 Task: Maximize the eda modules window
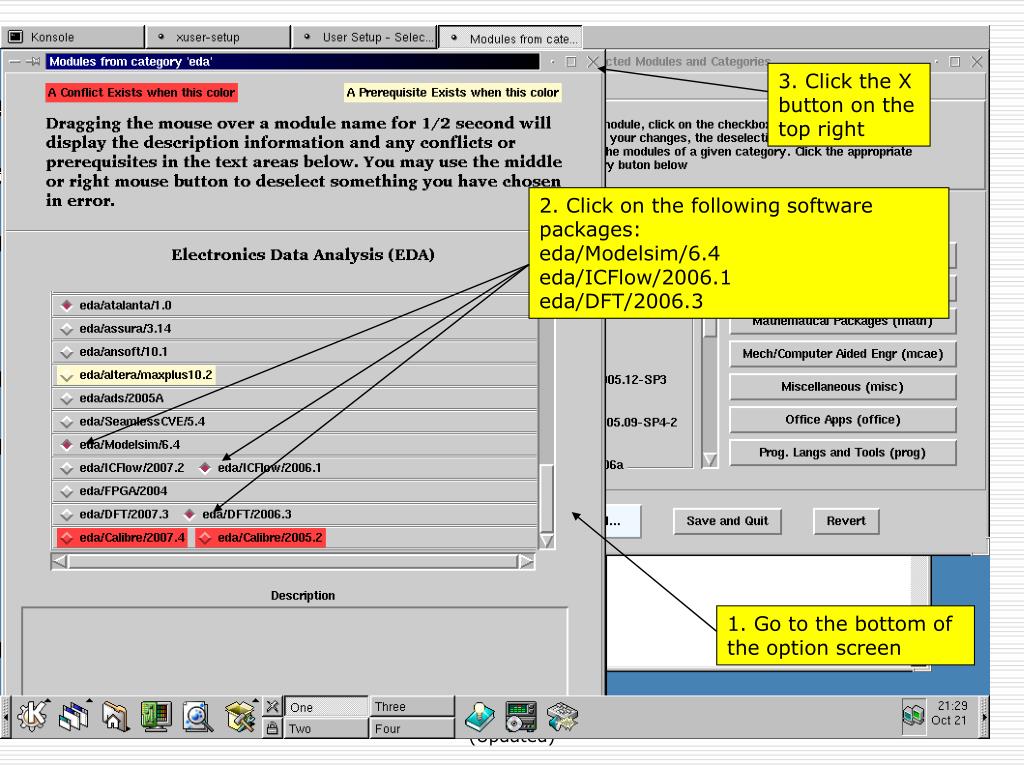[x=571, y=62]
